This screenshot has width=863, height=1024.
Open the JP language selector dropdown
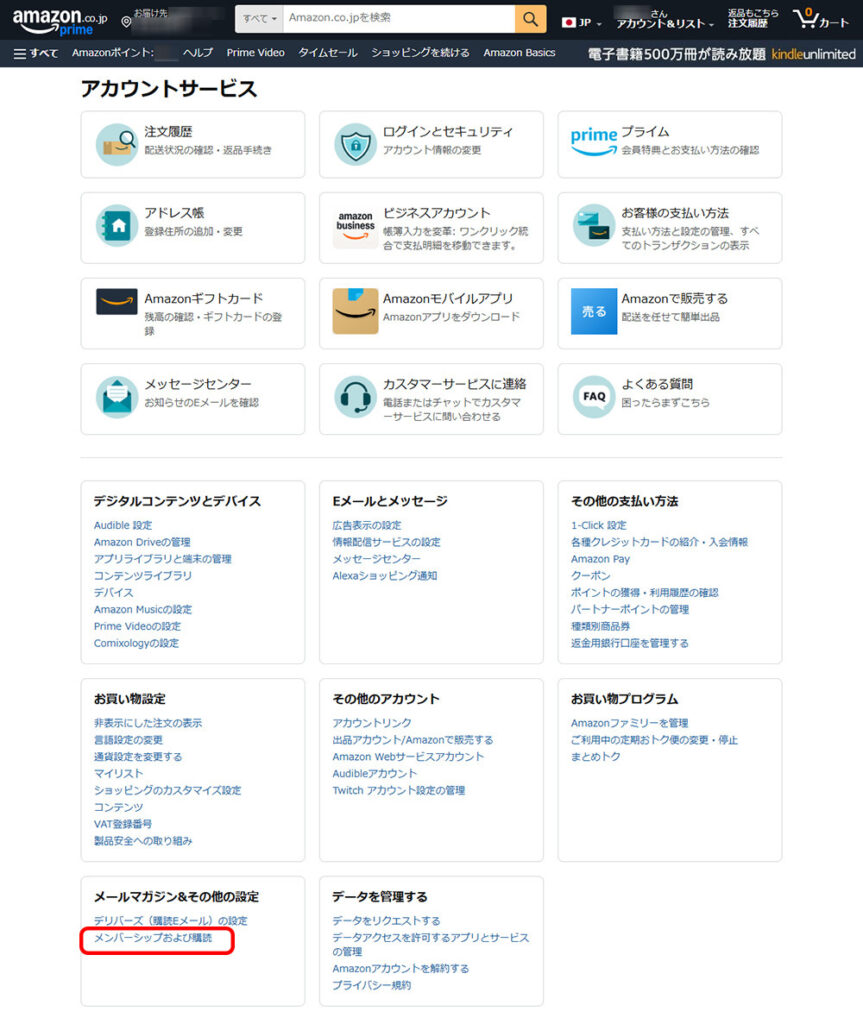click(581, 22)
